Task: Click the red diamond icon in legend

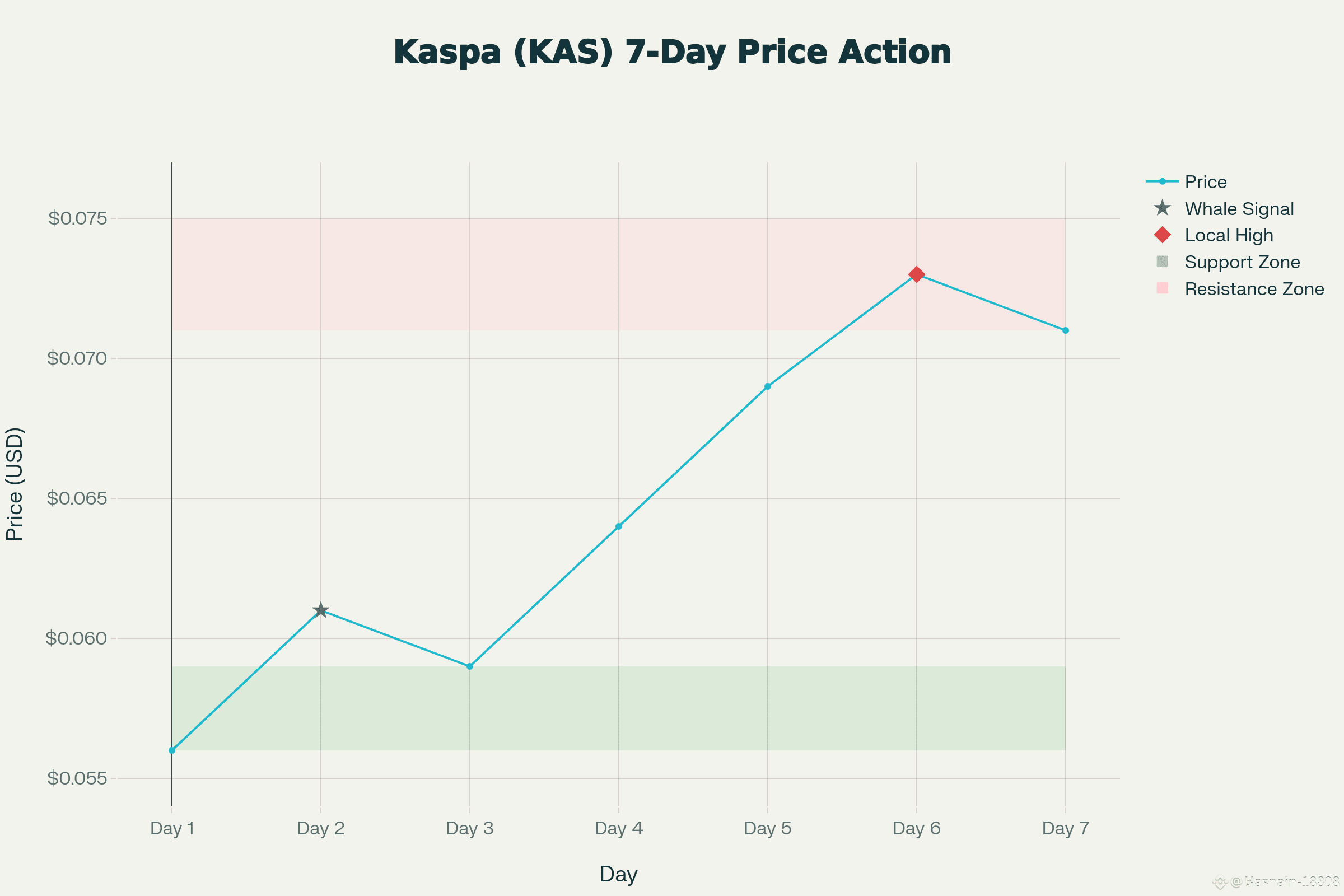Action: 1163,235
